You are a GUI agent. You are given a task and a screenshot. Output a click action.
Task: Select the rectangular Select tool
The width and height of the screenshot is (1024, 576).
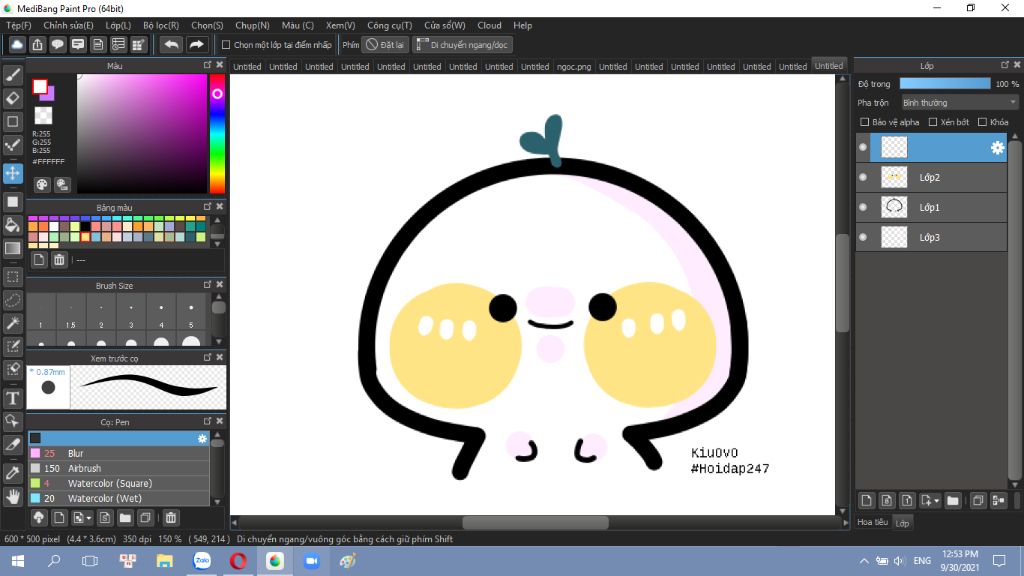tap(12, 277)
